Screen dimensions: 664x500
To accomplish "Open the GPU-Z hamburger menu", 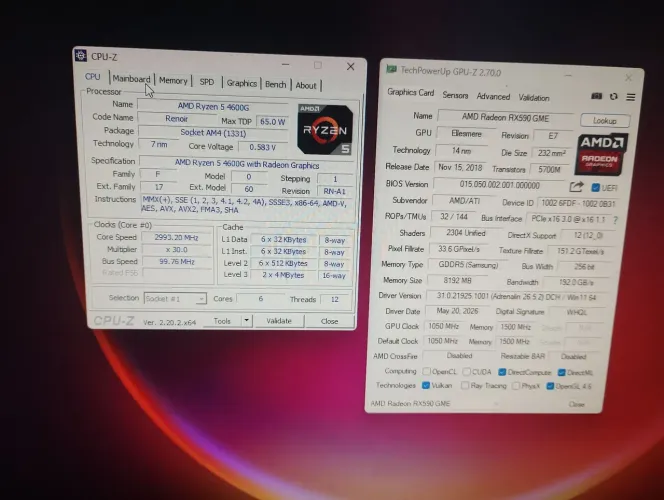I will coord(631,97).
